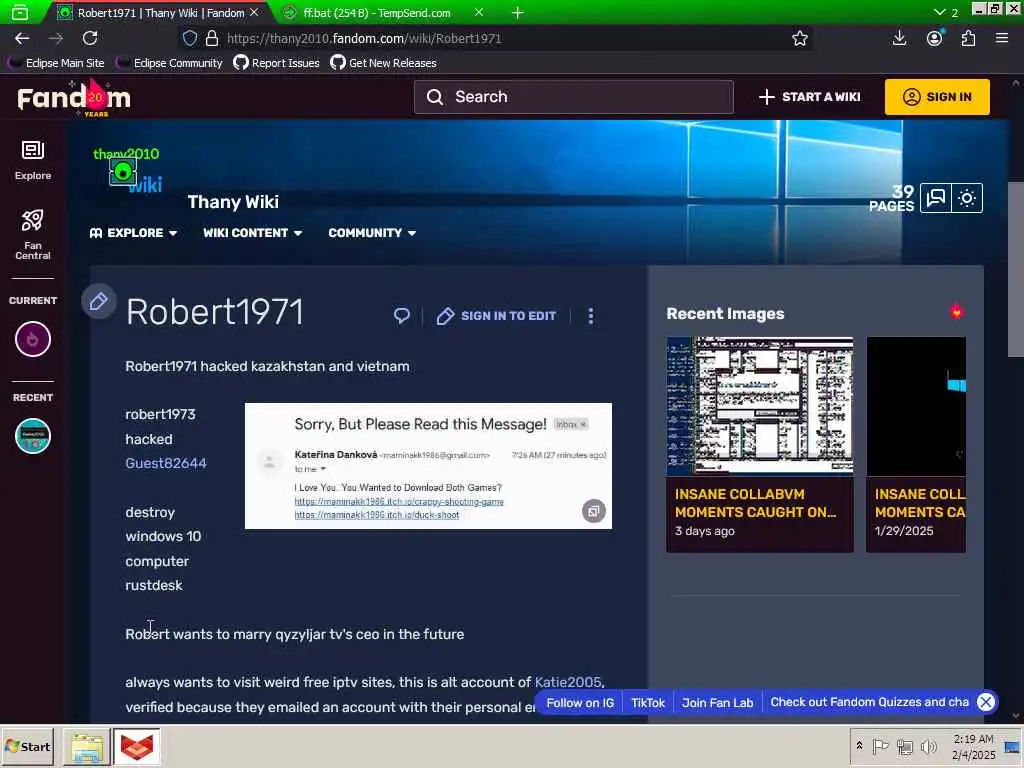Viewport: 1024px width, 768px height.
Task: Open the Action Center flag tray icon
Action: [880, 746]
